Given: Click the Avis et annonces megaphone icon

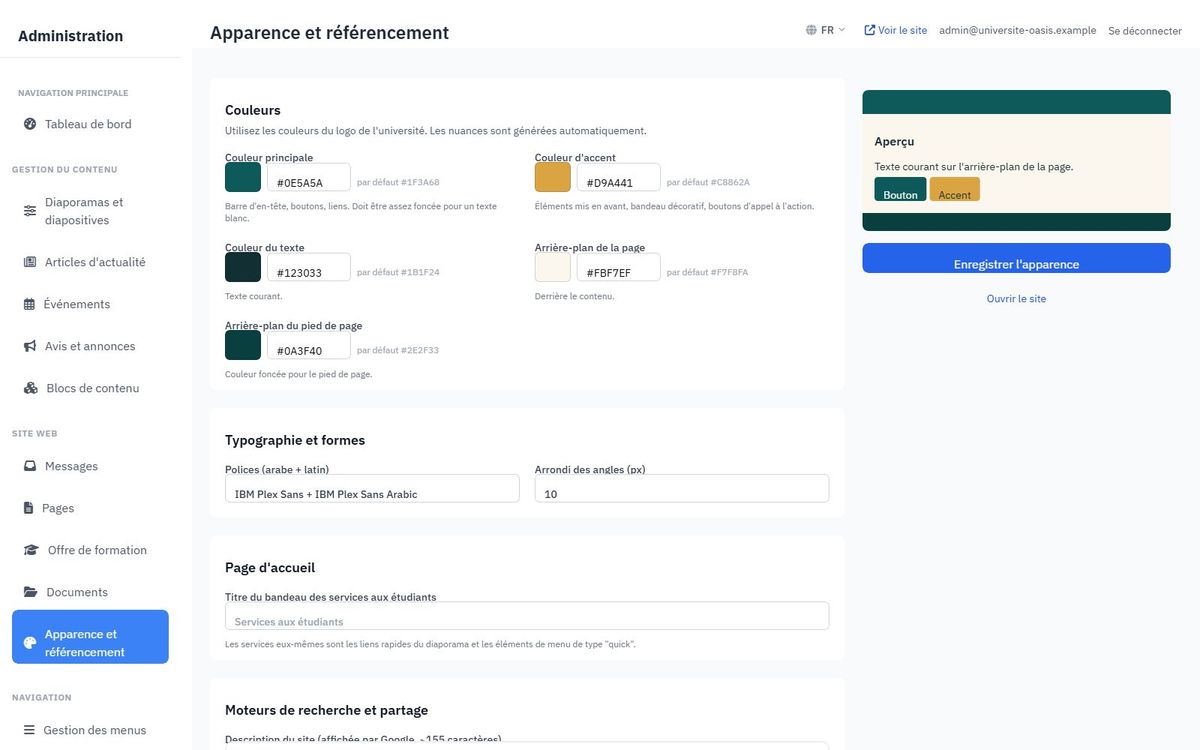Looking at the screenshot, I should (30, 346).
